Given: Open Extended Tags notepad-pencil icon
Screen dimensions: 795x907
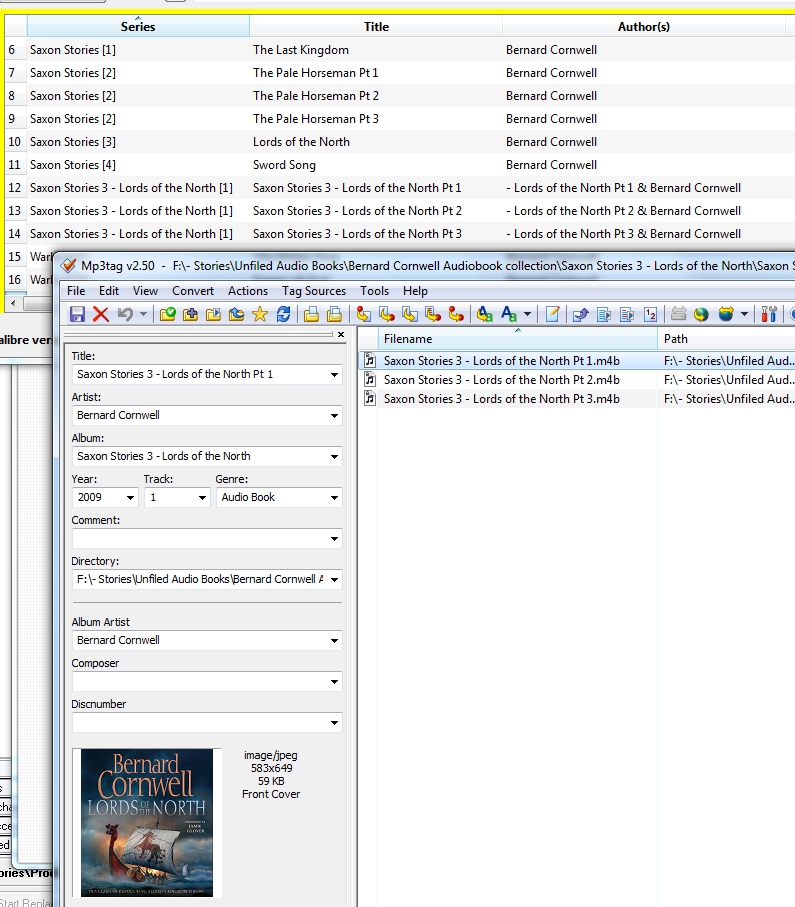Looking at the screenshot, I should coord(553,314).
